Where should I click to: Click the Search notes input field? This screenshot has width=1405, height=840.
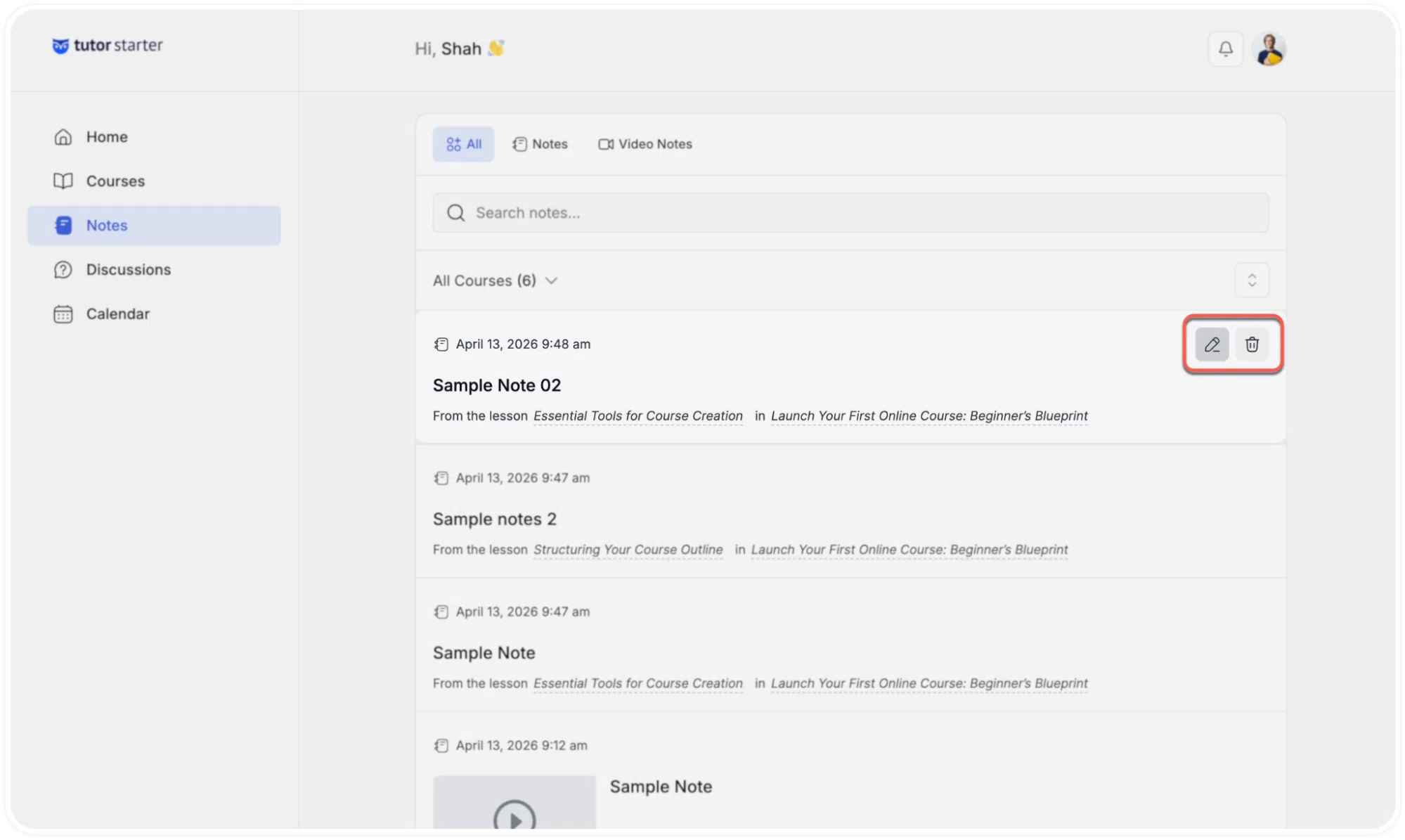(x=850, y=213)
